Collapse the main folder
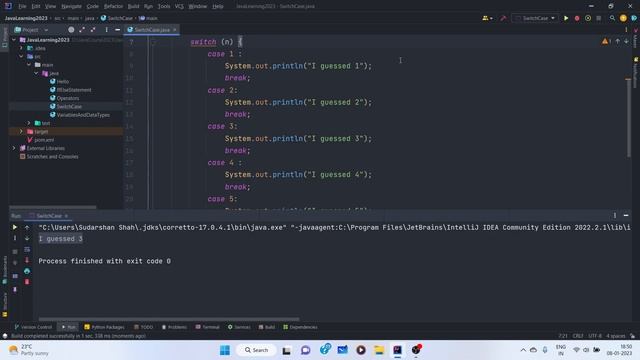Screen dimensions: 640x360 click(x=29, y=64)
